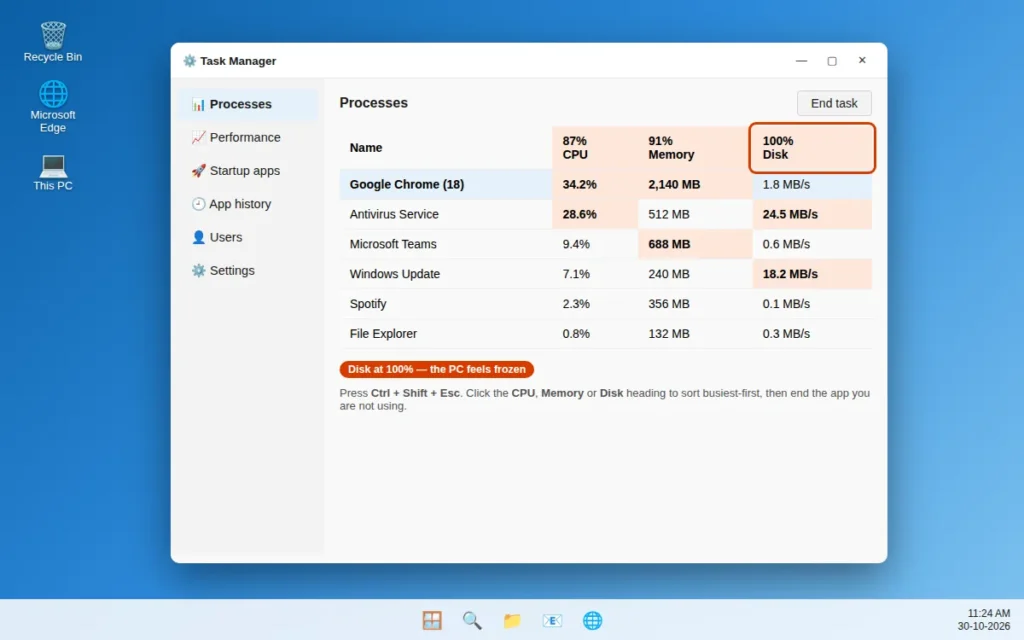Go to the Users tab
The width and height of the screenshot is (1024, 640).
248,237
